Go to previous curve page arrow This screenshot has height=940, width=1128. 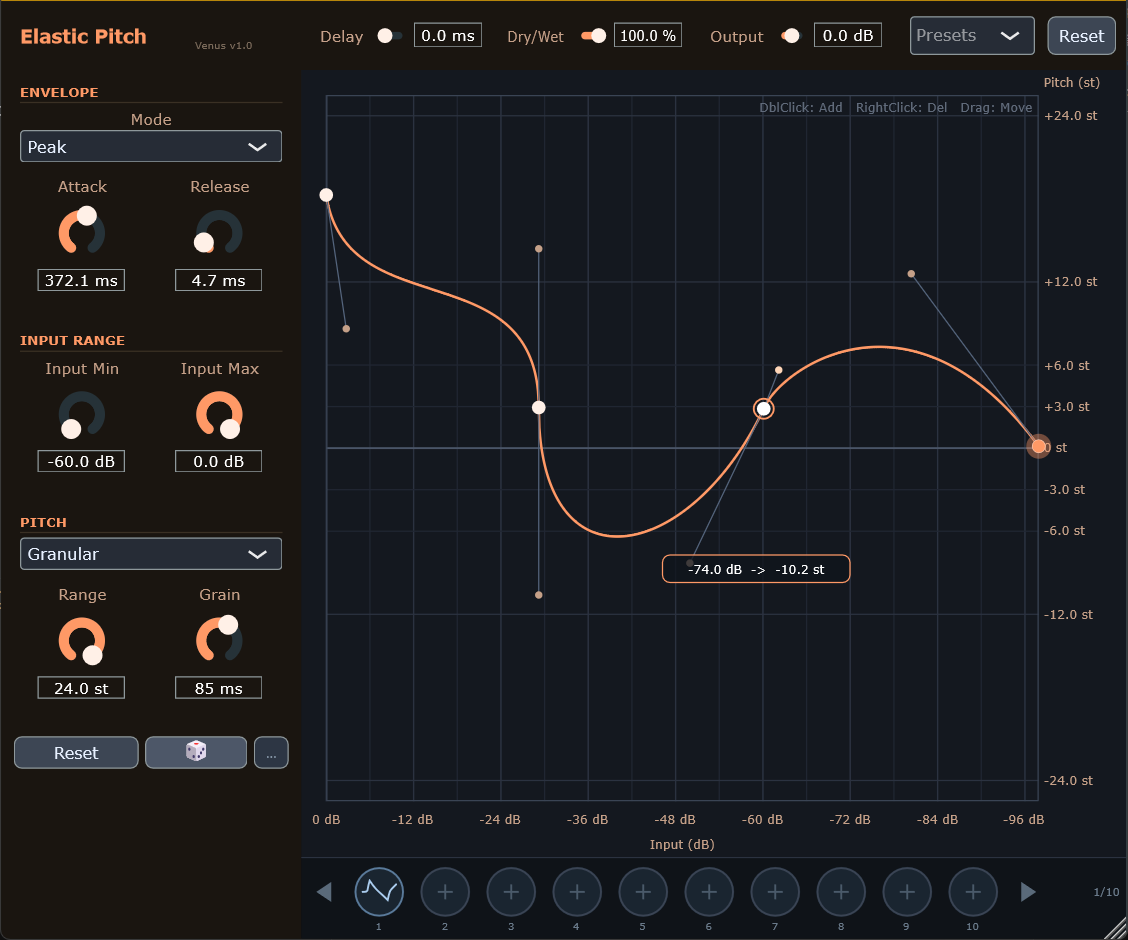click(324, 892)
